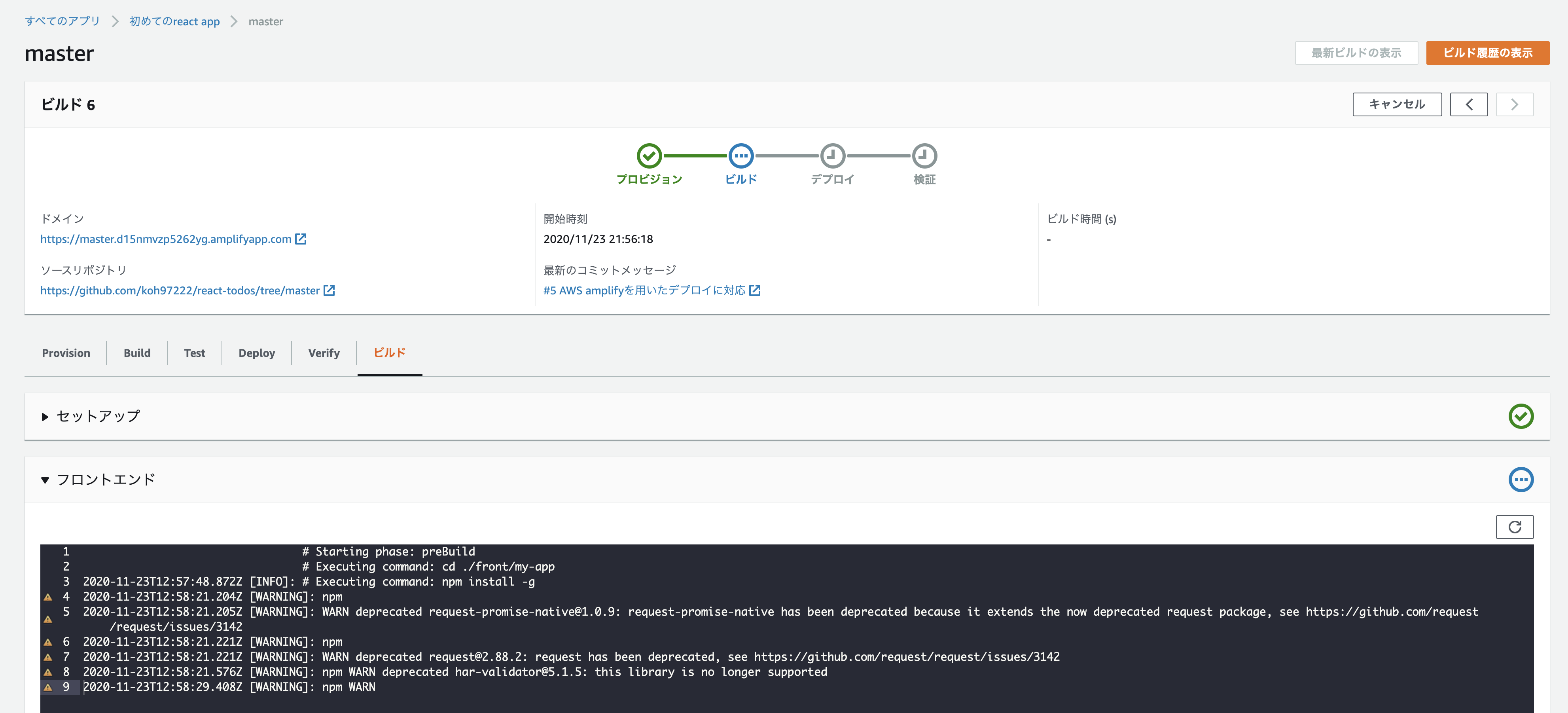Click the Verify pending clock icon
Viewport: 1568px width, 713px height.
tap(924, 156)
